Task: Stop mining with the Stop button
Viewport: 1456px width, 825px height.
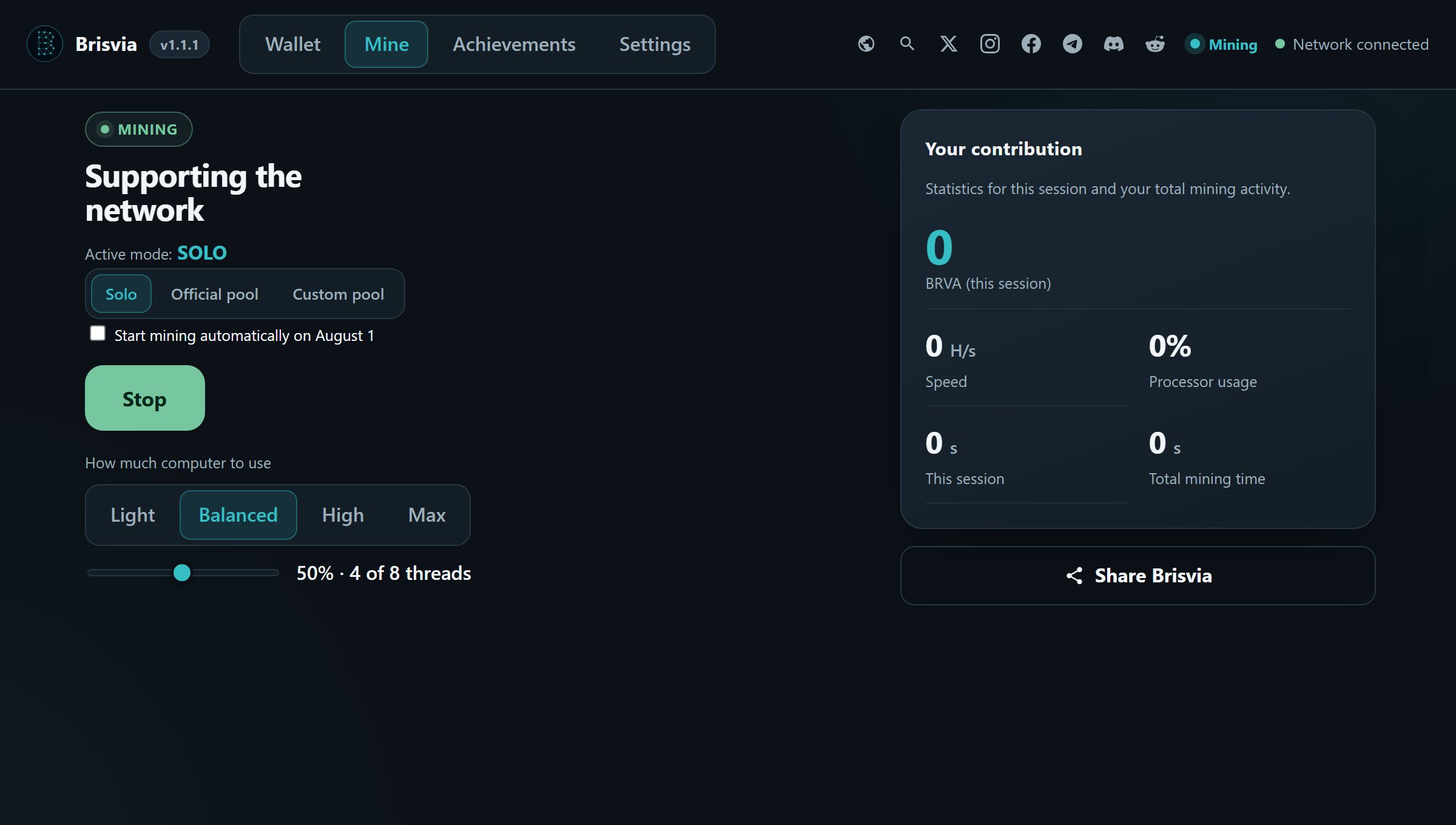Action: pos(145,398)
